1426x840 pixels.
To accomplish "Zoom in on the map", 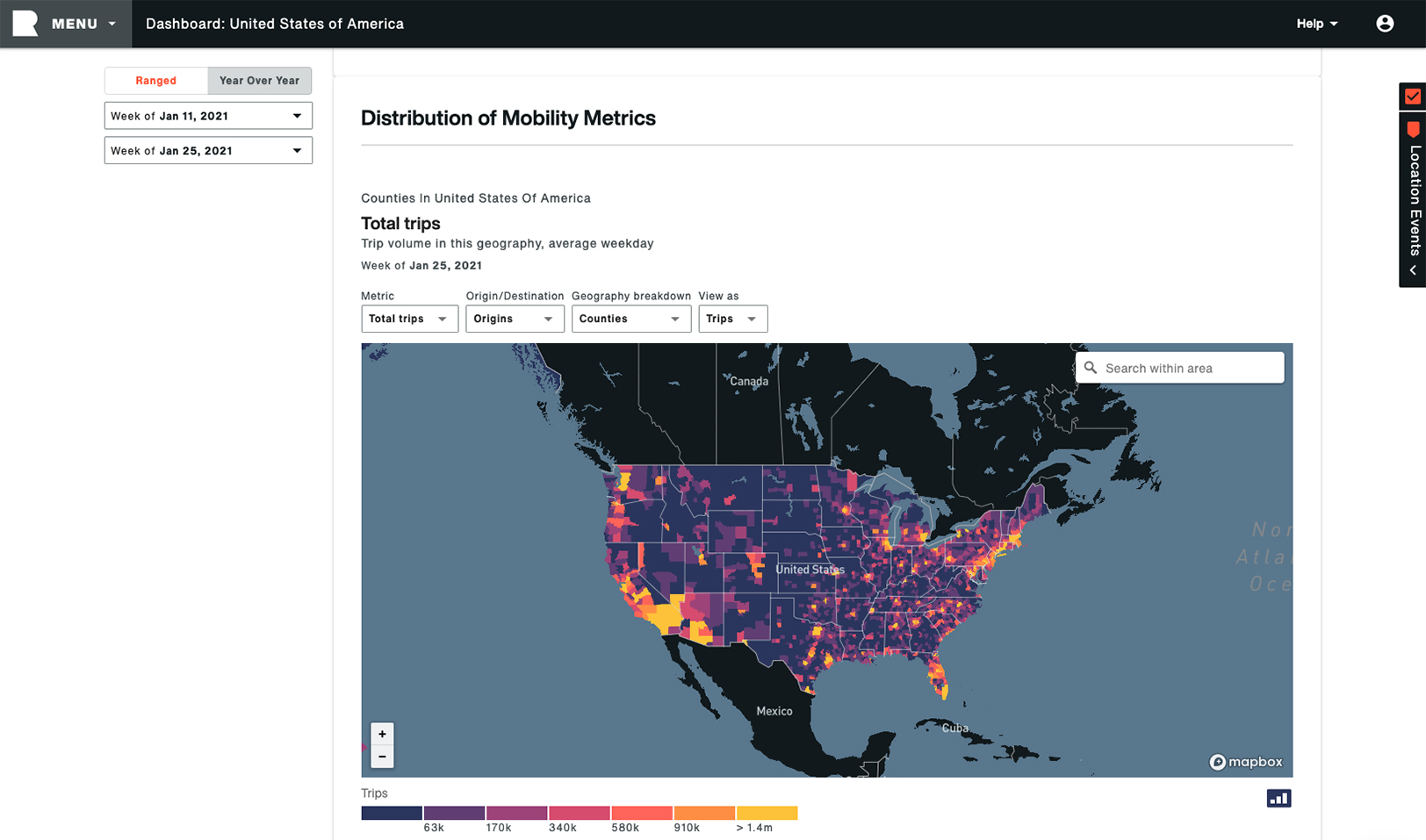I will 382,734.
